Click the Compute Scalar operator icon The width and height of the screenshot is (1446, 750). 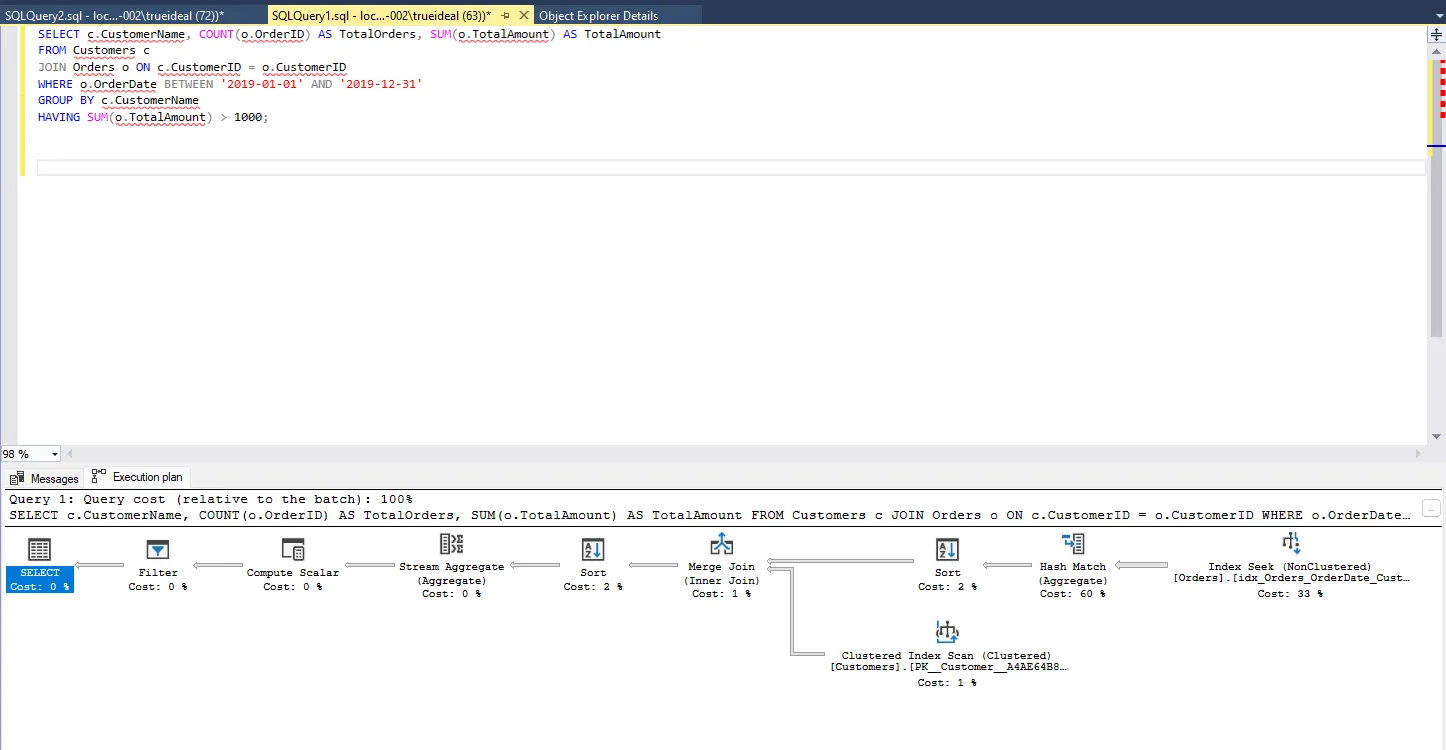293,549
